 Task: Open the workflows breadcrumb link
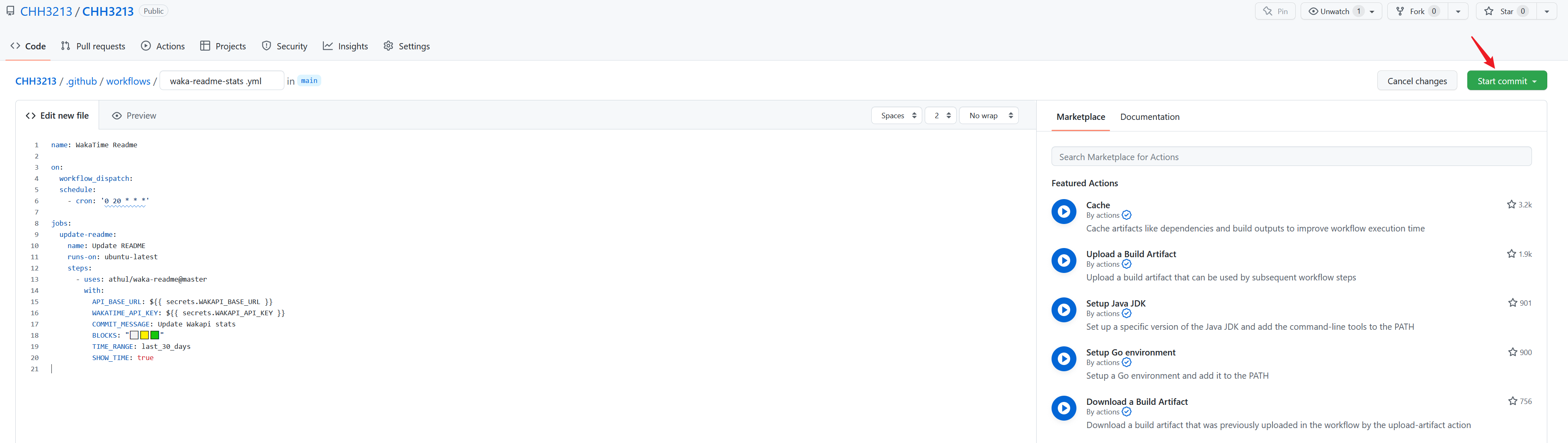(x=128, y=81)
